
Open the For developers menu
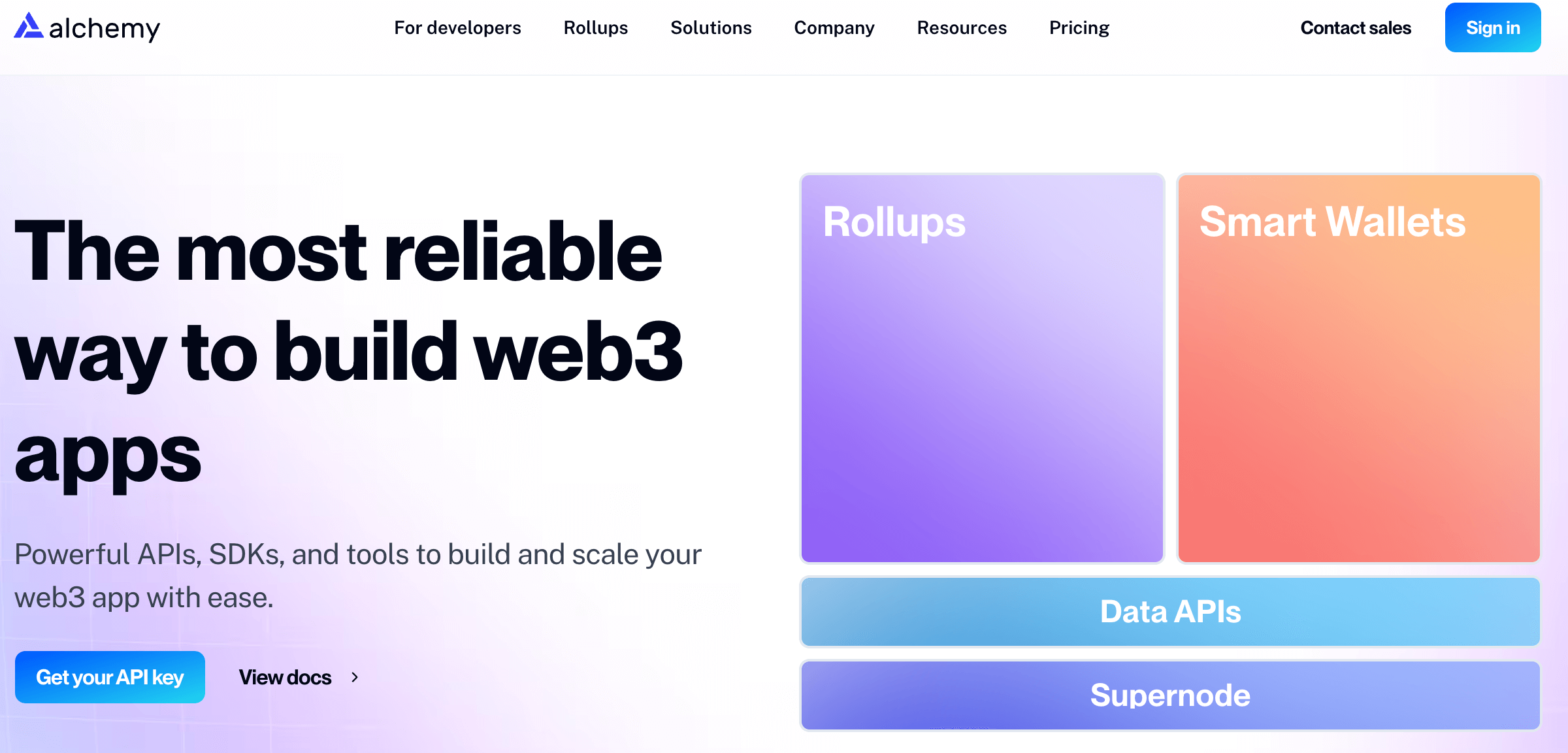tap(457, 27)
